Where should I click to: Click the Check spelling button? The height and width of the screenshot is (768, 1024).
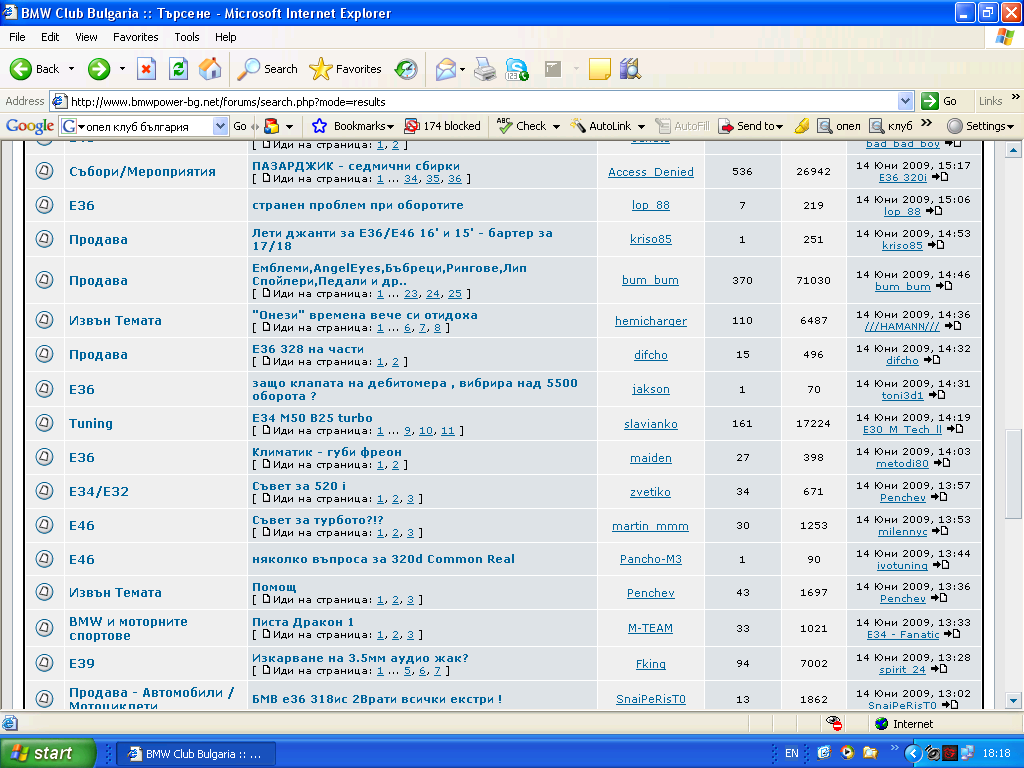(522, 126)
